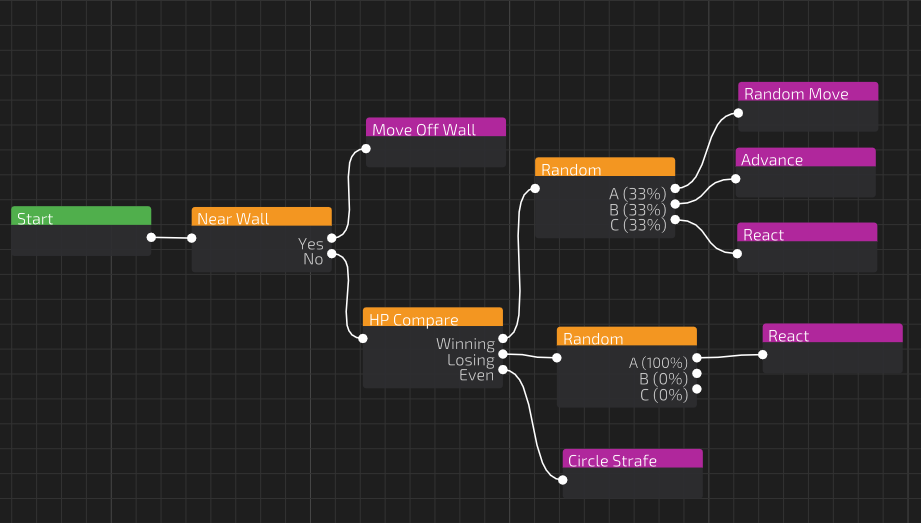Select the Random Move action node

[808, 93]
